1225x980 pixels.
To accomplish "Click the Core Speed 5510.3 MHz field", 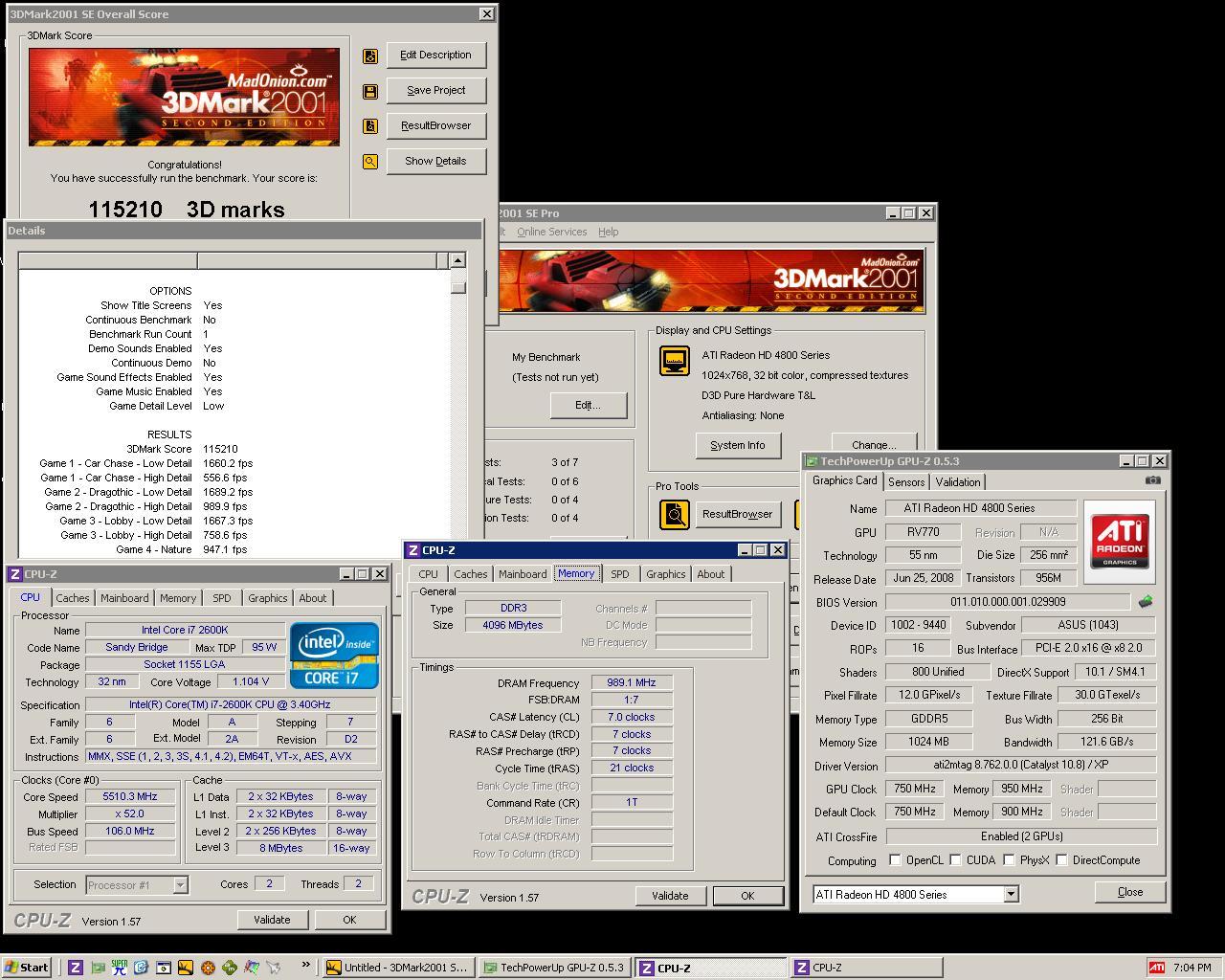I will (x=130, y=796).
